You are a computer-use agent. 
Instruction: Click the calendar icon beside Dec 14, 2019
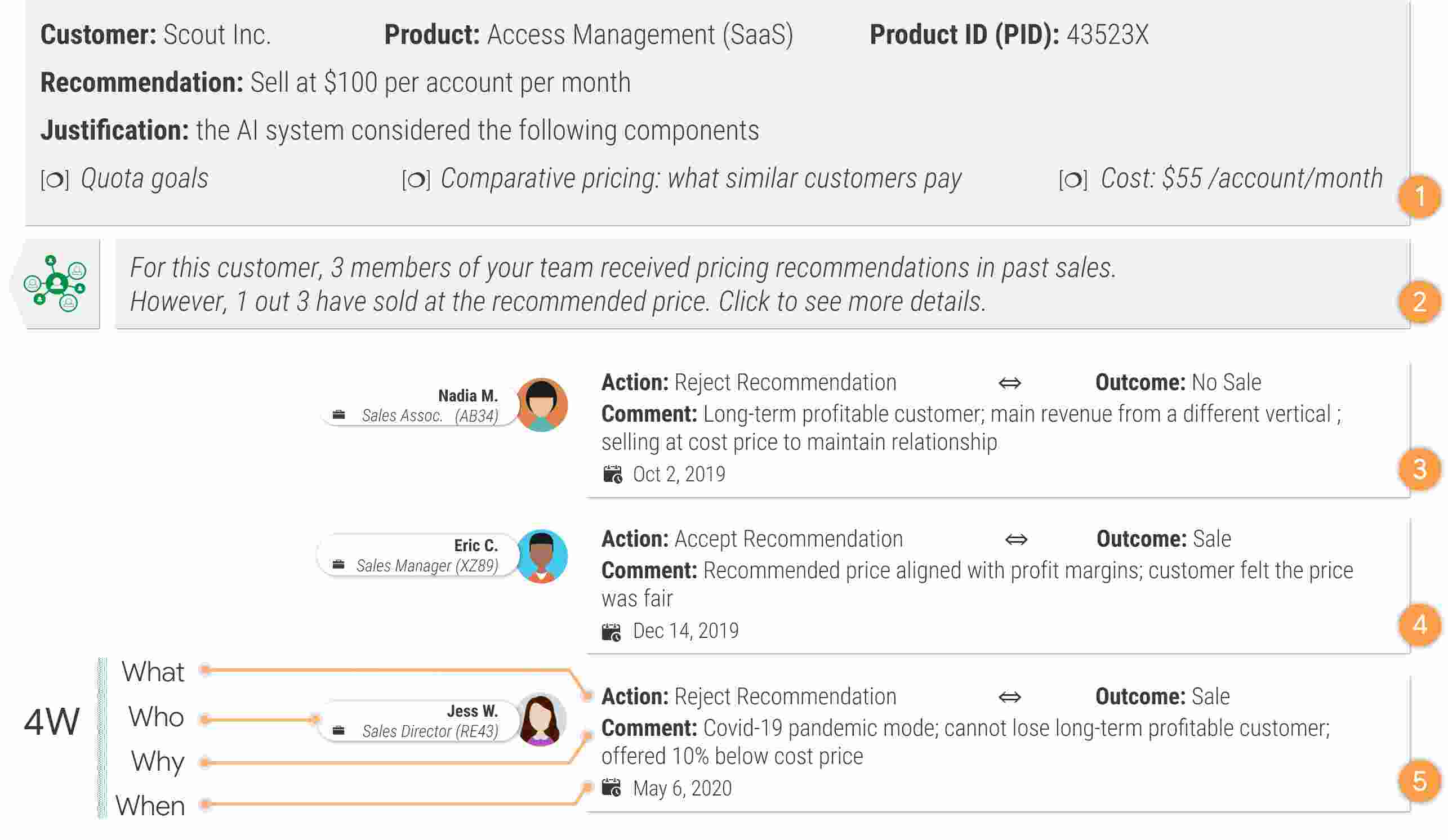(x=612, y=632)
